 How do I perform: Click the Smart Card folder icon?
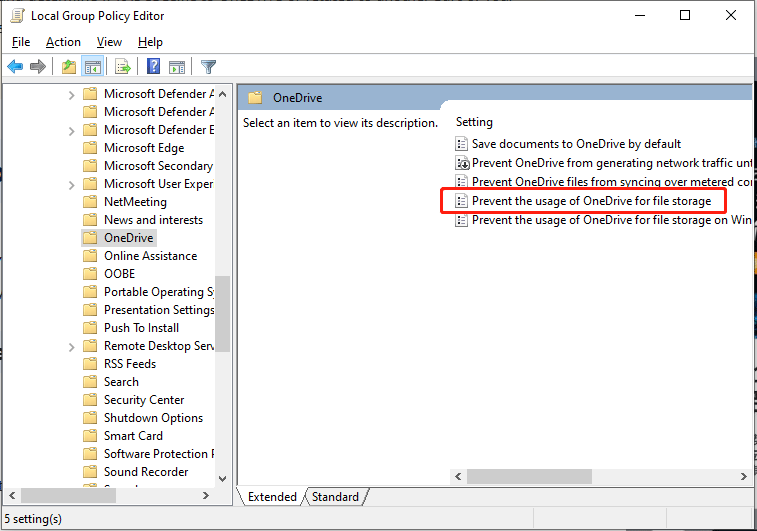pyautogui.click(x=90, y=436)
